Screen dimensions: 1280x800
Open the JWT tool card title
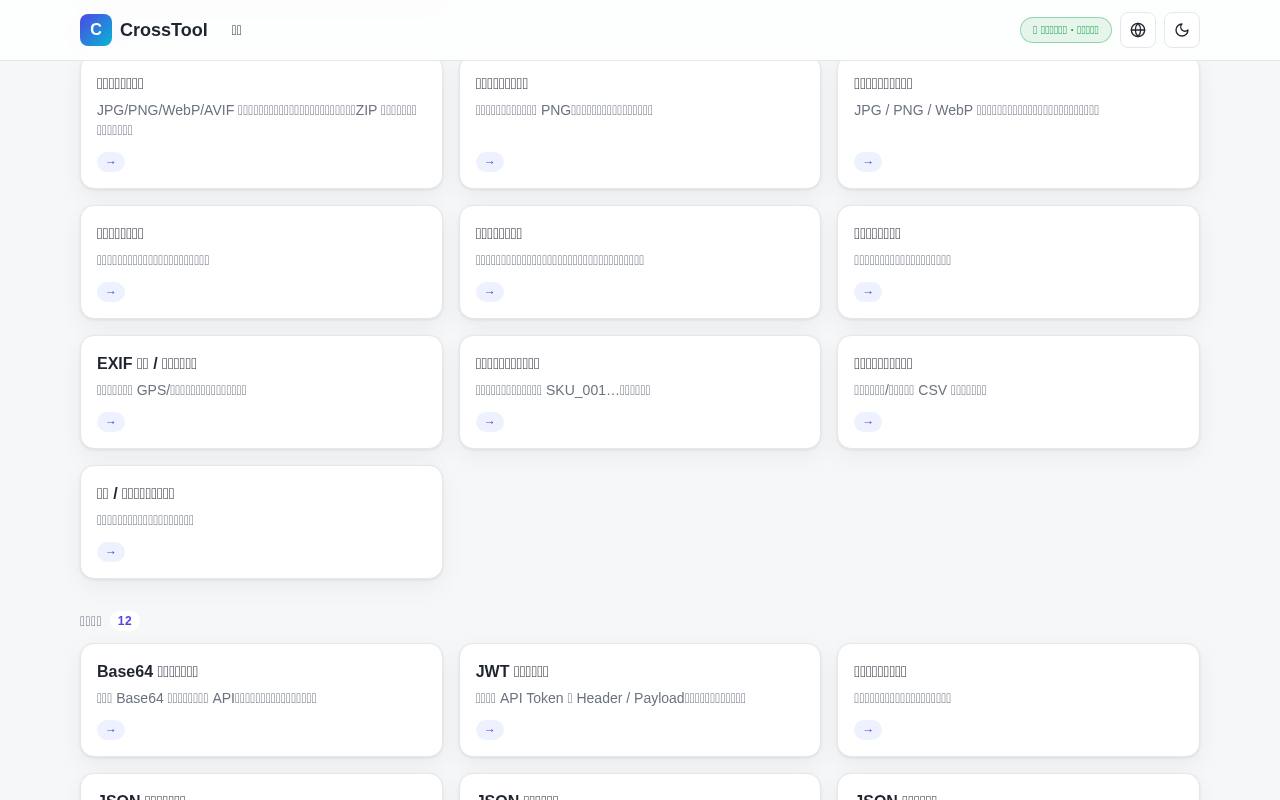tap(512, 671)
